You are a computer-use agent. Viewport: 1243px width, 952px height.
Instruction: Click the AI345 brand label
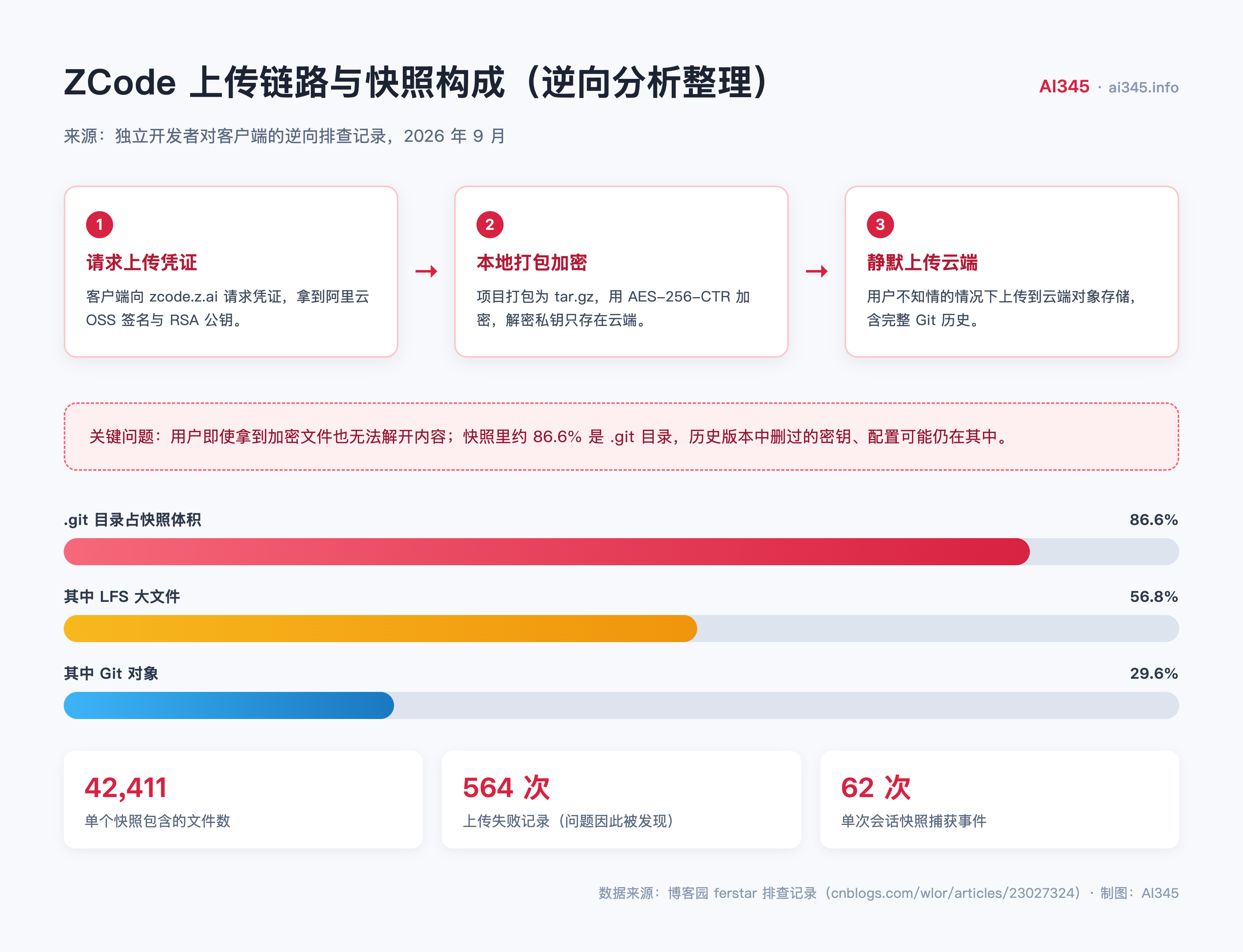pyautogui.click(x=1064, y=87)
